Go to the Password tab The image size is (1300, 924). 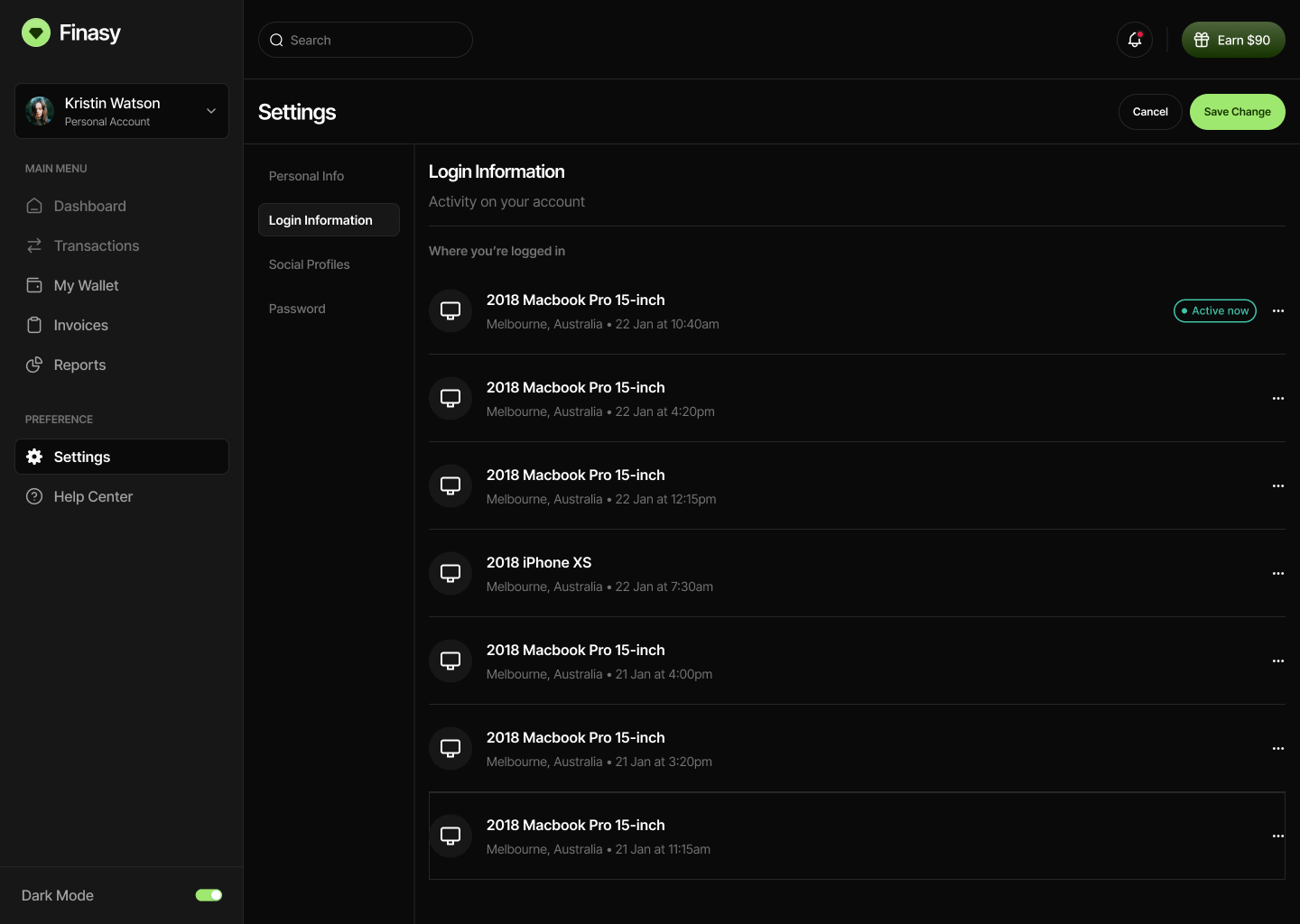(x=329, y=309)
